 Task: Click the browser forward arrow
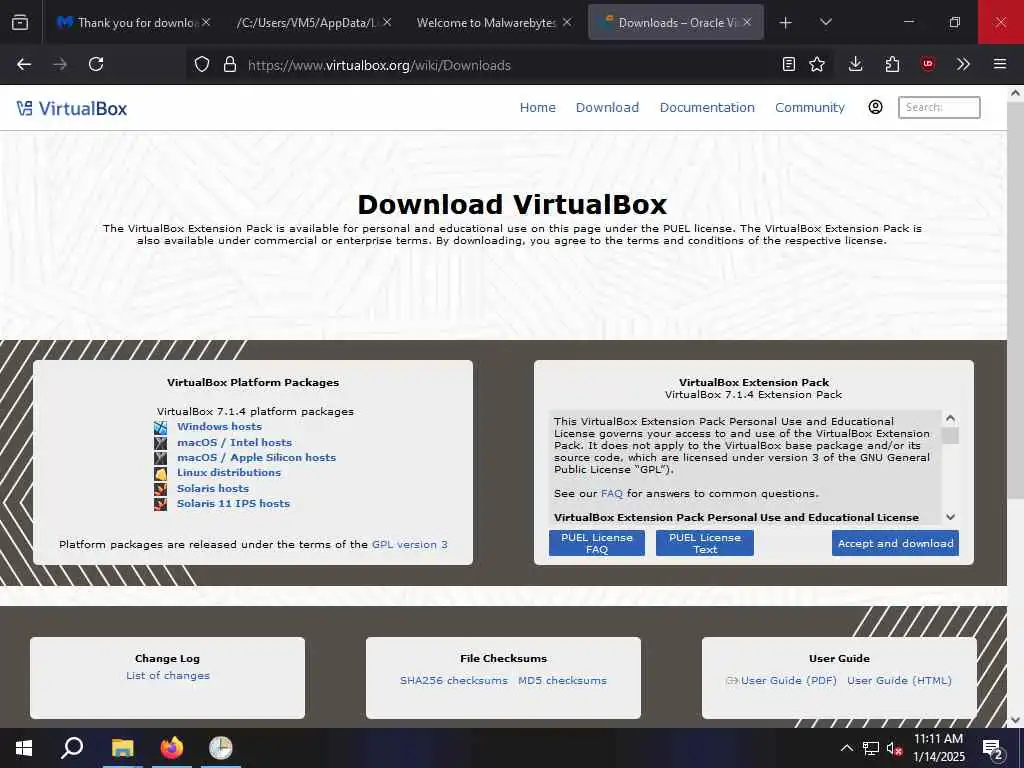tap(60, 64)
